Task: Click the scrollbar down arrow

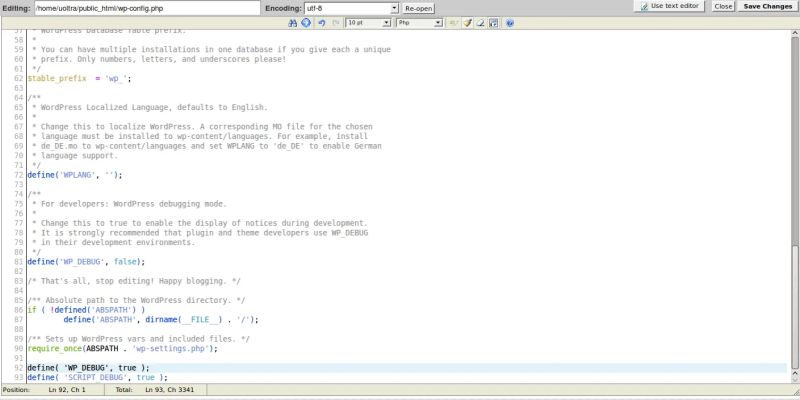Action: [795, 378]
